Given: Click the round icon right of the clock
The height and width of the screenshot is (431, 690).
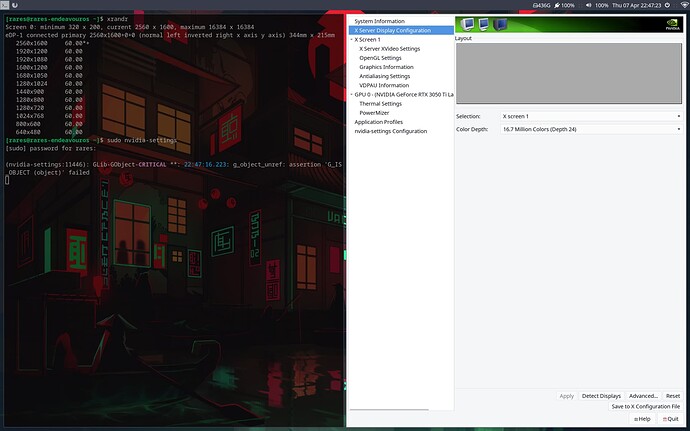Looking at the screenshot, I should point(667,5).
